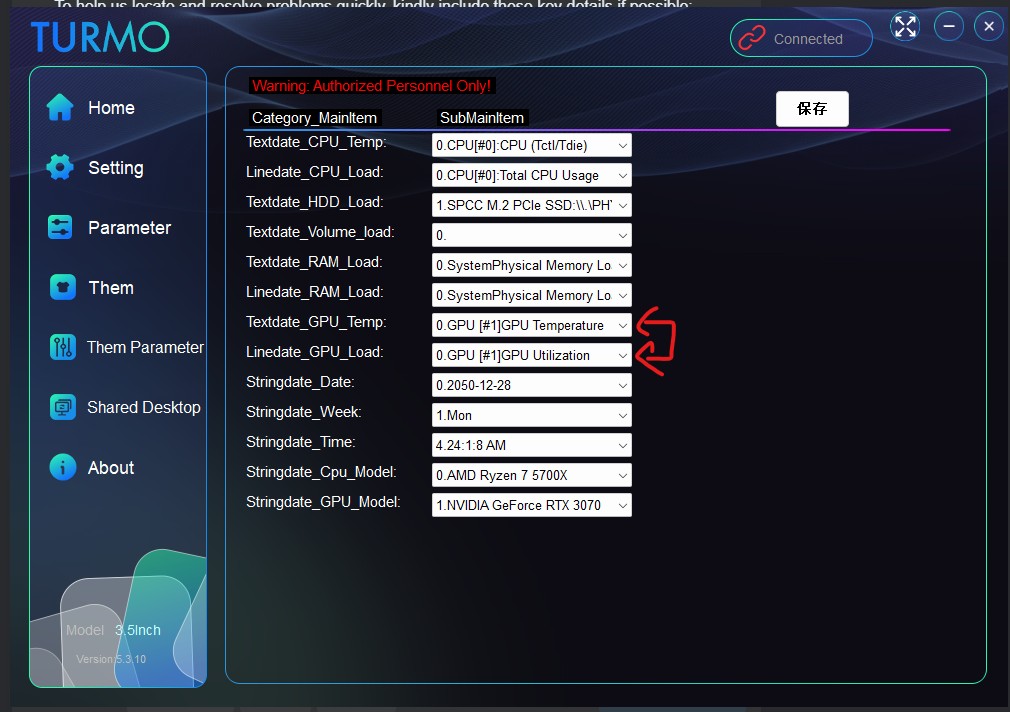Click the white 保存 save button
The height and width of the screenshot is (712, 1010).
[x=812, y=109]
